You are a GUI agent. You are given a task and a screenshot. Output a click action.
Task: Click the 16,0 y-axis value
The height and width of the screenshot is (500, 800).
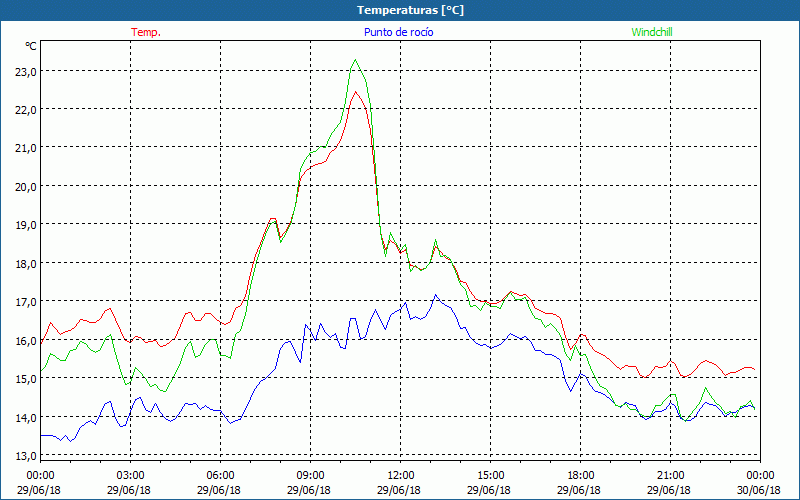coord(26,341)
